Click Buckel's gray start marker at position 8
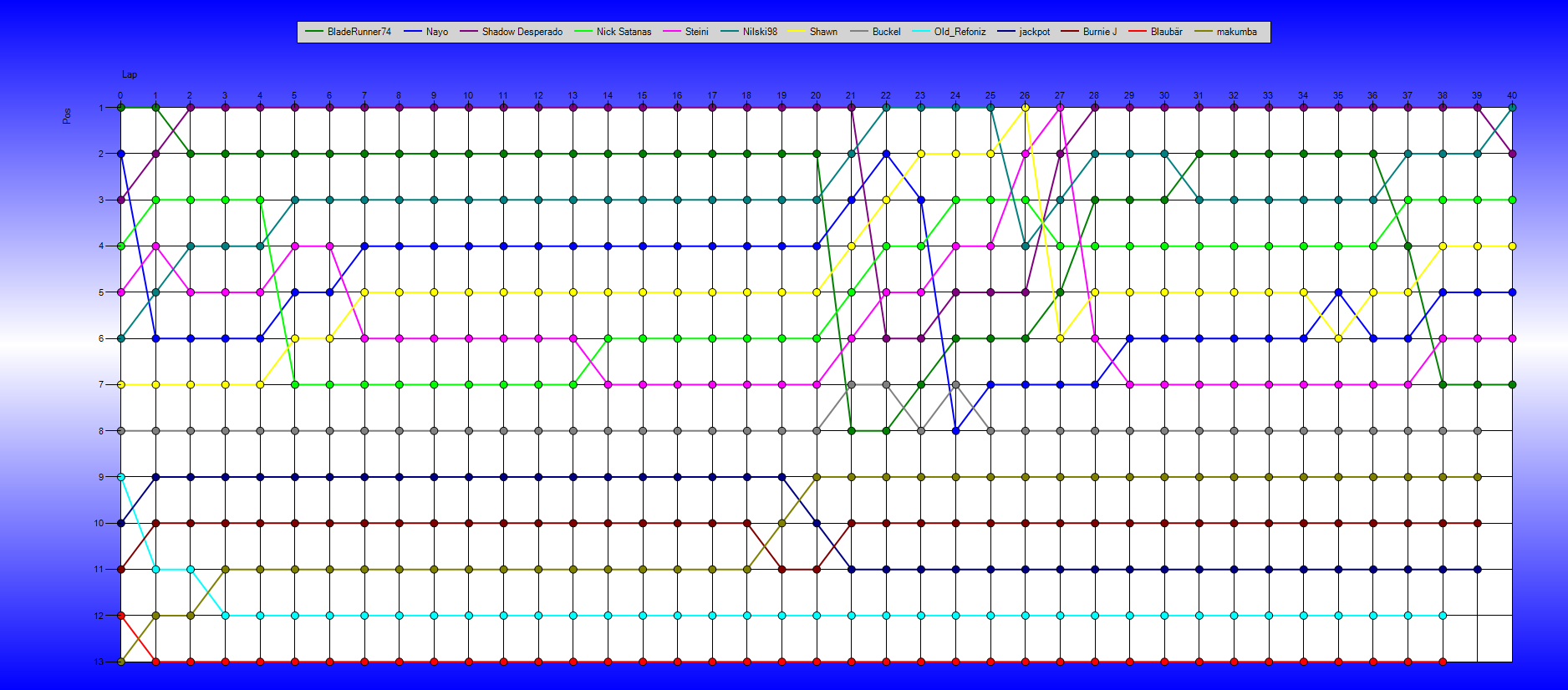The width and height of the screenshot is (1568, 690). pos(121,431)
